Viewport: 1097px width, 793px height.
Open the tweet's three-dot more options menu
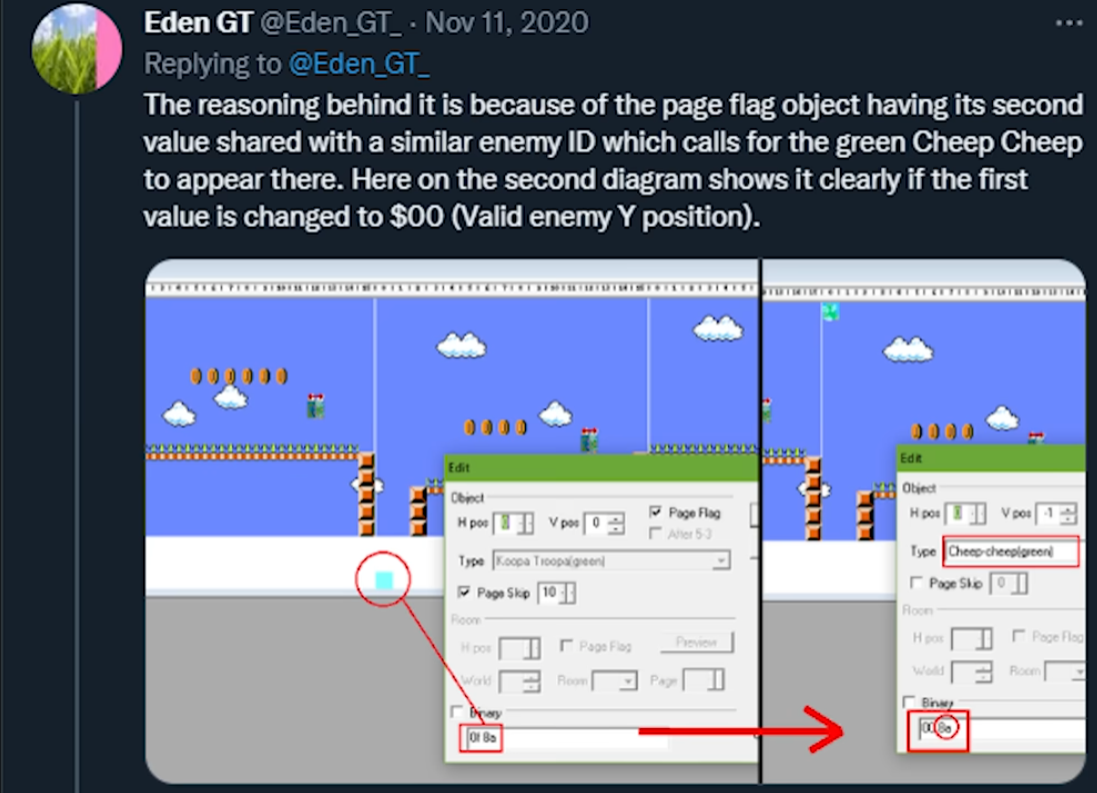[x=1068, y=23]
